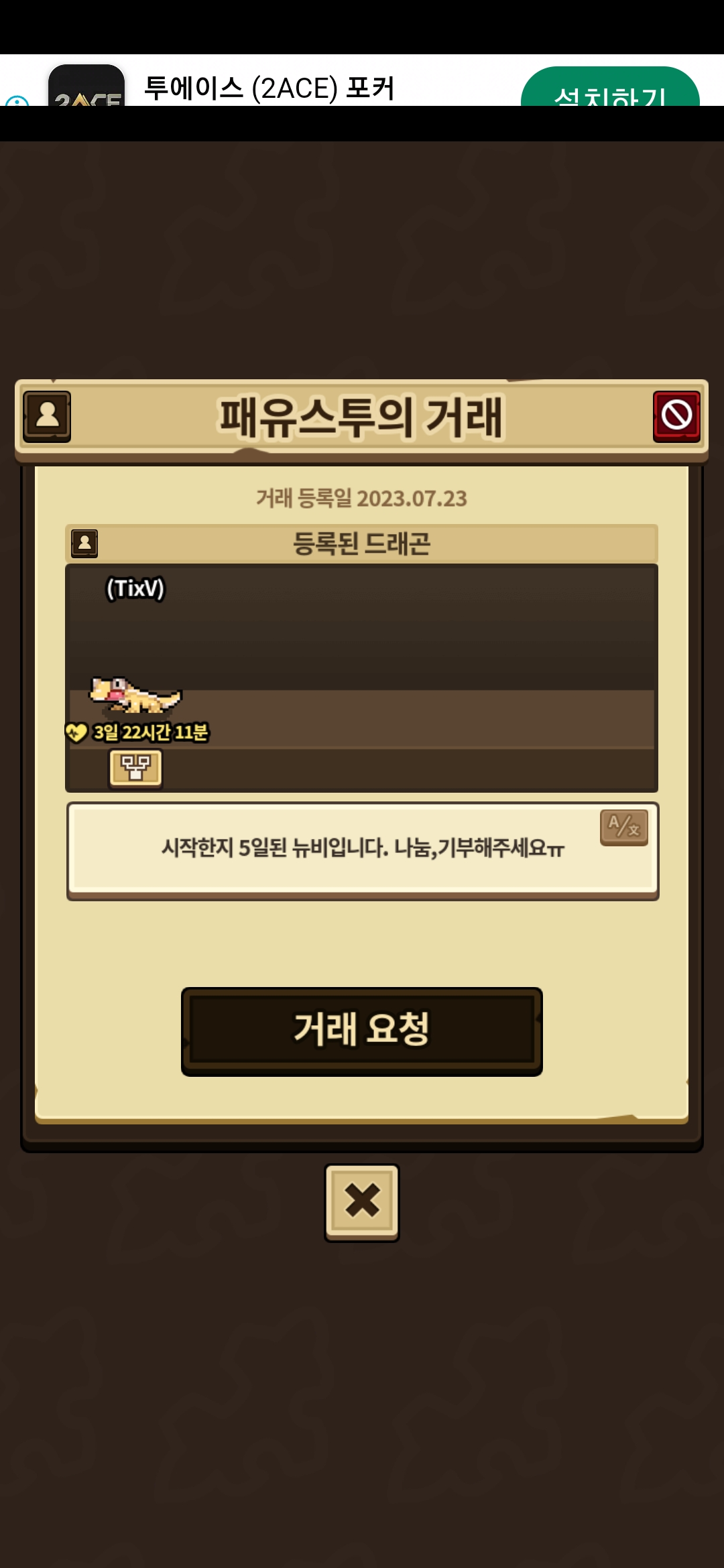The width and height of the screenshot is (724, 1568).
Task: Select the yellow dragon sprite
Action: (x=135, y=696)
